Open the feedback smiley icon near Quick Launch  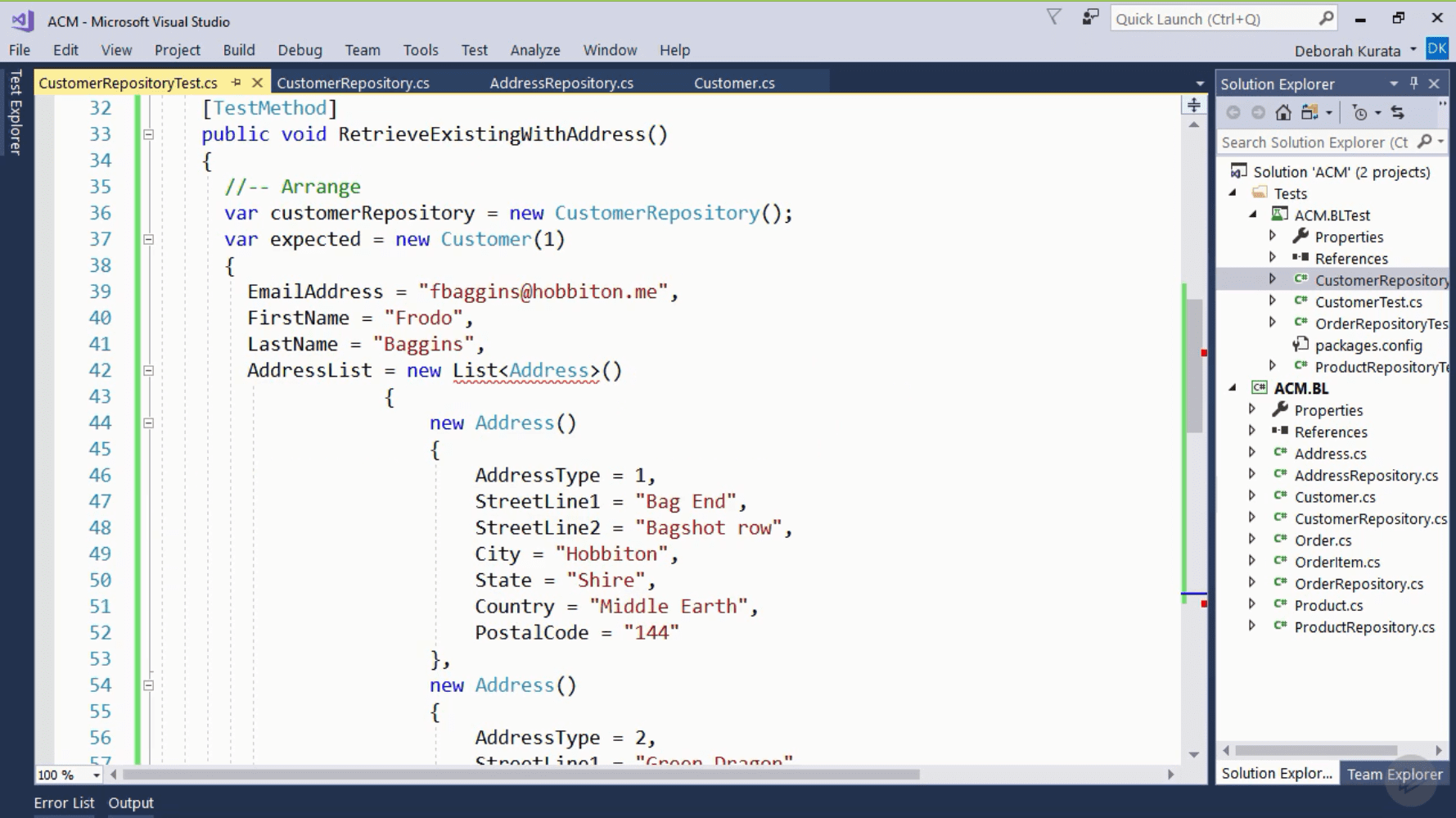(x=1089, y=16)
